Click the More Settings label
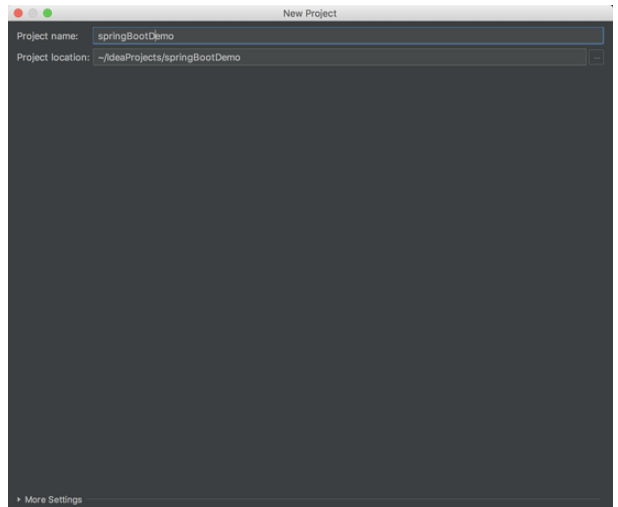The image size is (618, 507). point(53,500)
